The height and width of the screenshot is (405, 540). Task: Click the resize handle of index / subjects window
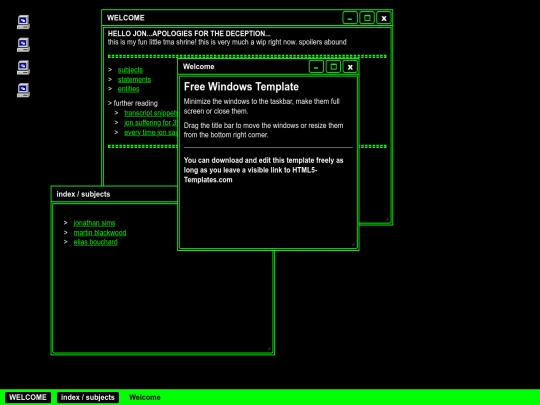coord(269,349)
